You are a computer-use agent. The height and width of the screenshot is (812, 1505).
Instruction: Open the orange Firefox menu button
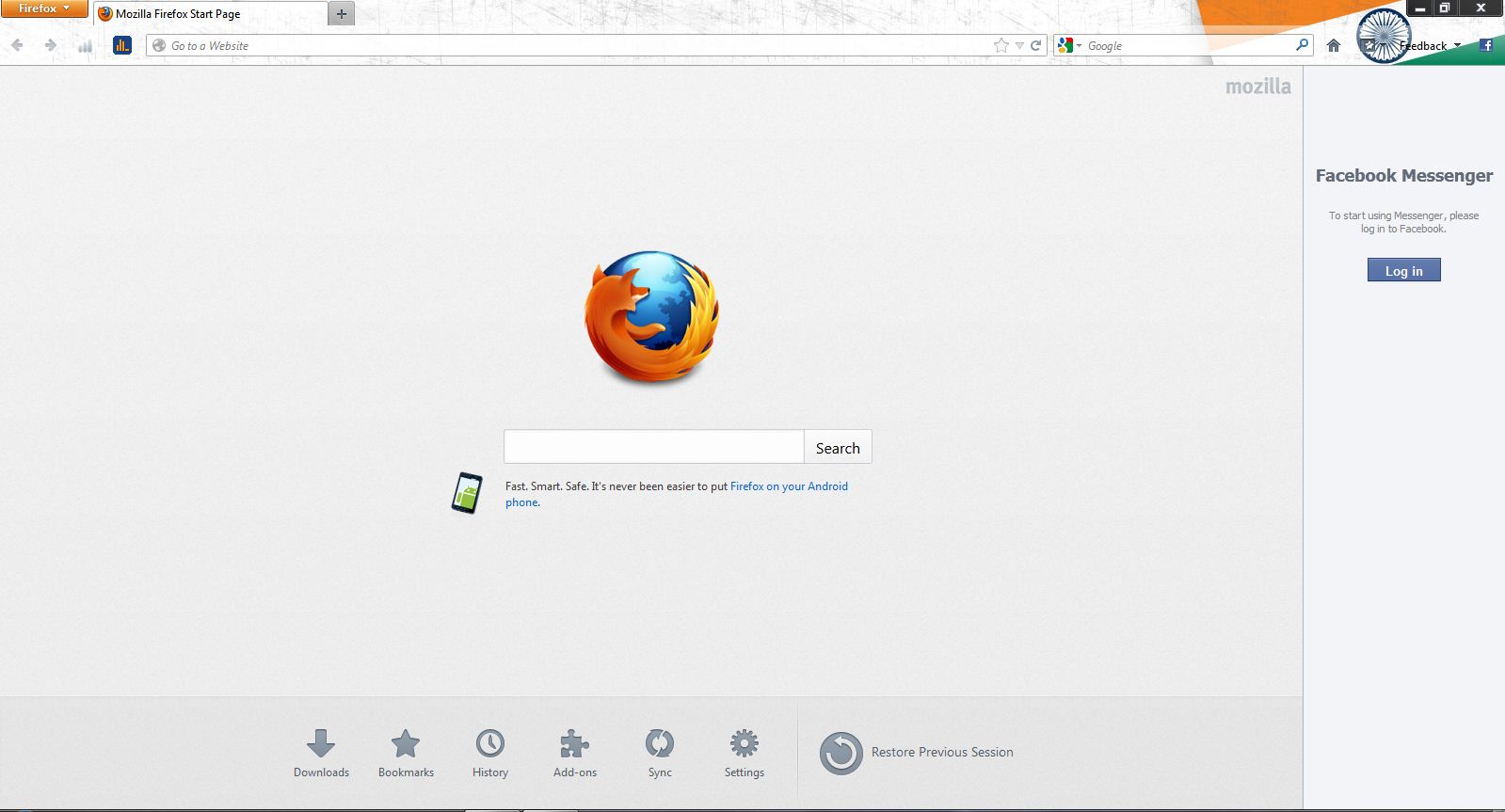44,8
